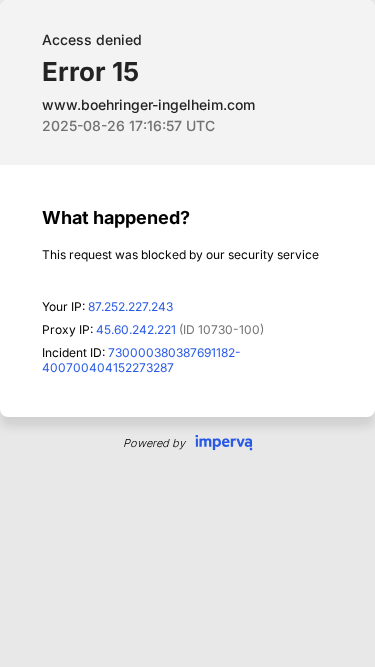Click the second line of the incident ID
The height and width of the screenshot is (667, 375).
coord(108,368)
